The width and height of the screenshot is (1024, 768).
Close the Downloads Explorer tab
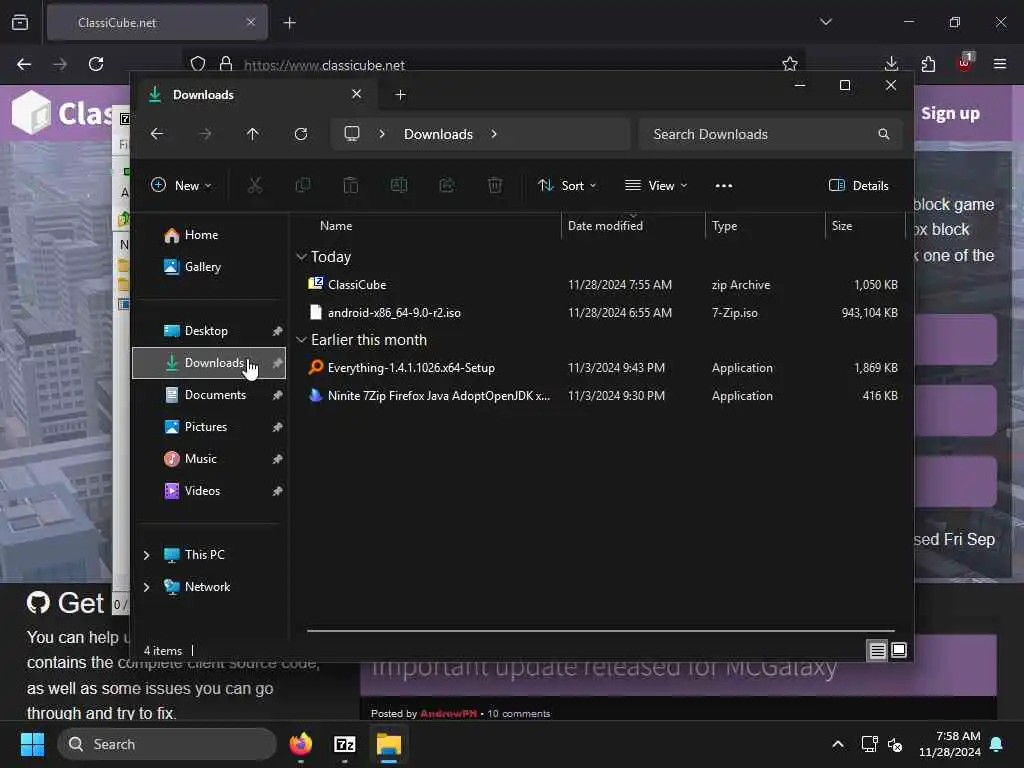pos(357,94)
